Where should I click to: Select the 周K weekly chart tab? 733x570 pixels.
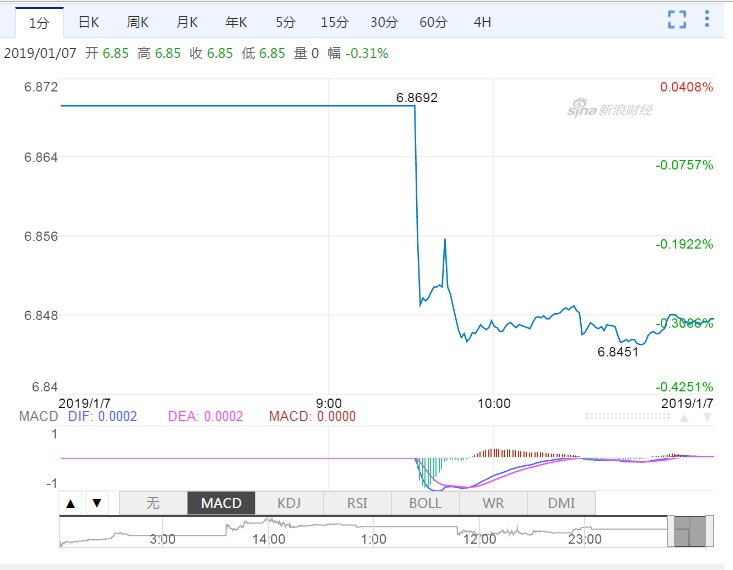click(x=138, y=21)
